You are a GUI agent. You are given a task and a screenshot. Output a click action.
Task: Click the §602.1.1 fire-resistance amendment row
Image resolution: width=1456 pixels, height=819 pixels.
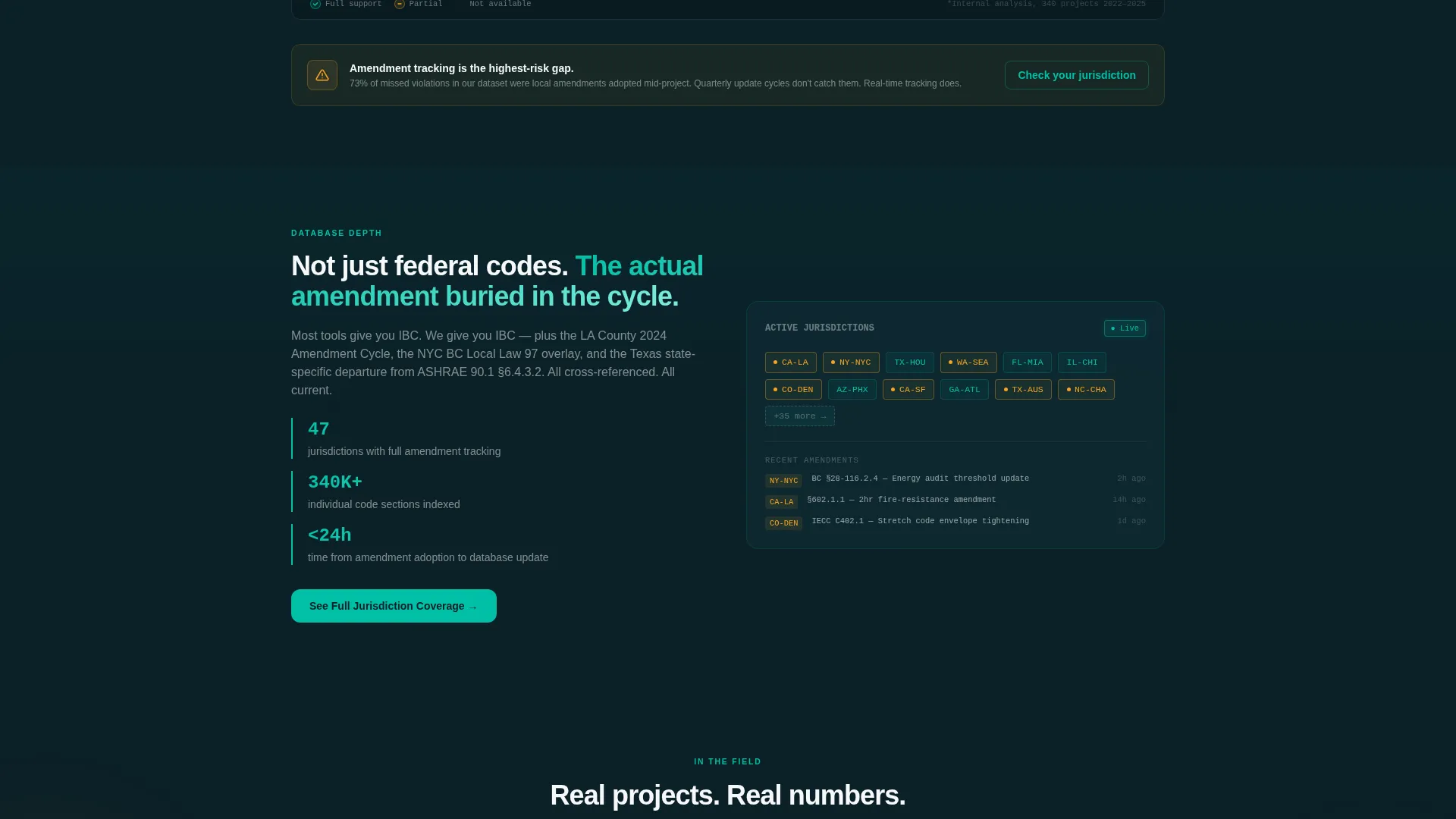[955, 500]
